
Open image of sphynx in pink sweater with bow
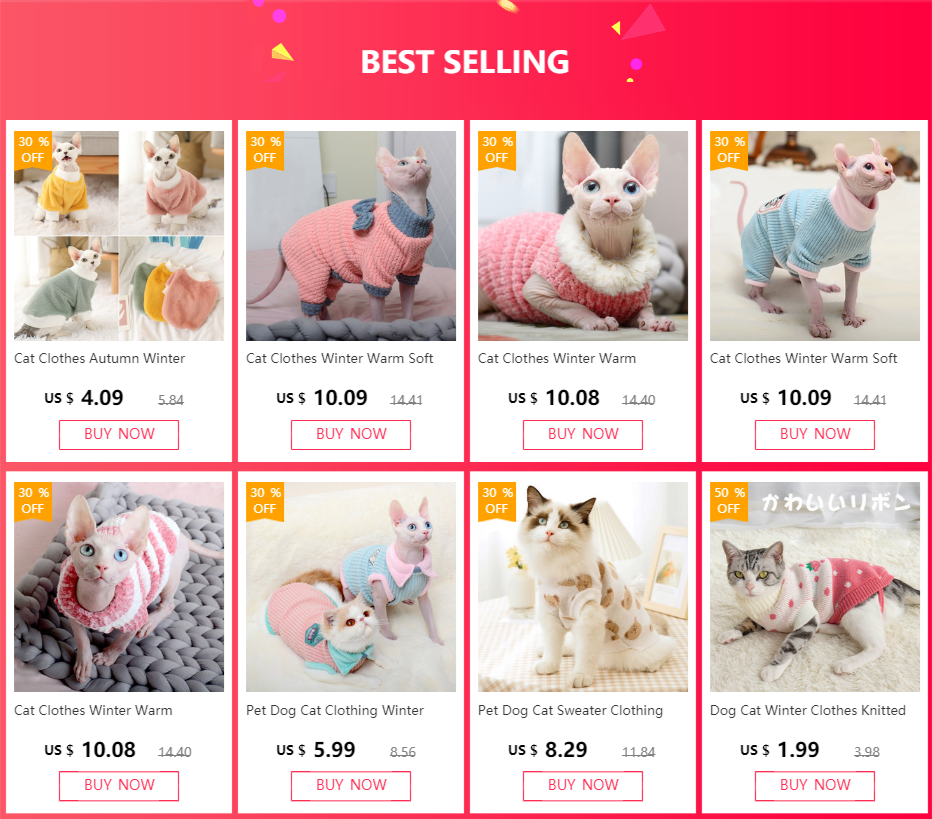[351, 236]
